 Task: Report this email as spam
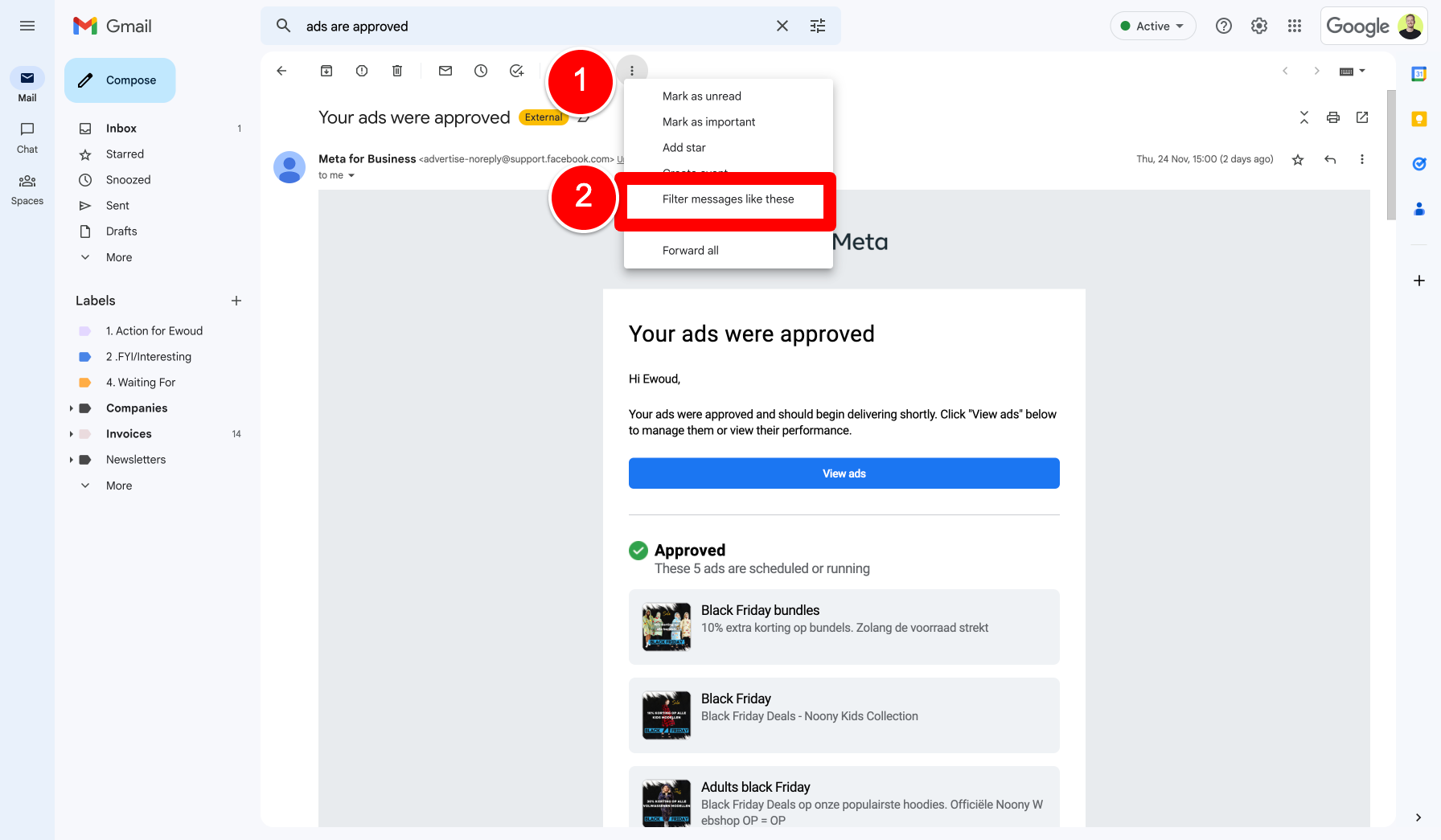tap(362, 71)
